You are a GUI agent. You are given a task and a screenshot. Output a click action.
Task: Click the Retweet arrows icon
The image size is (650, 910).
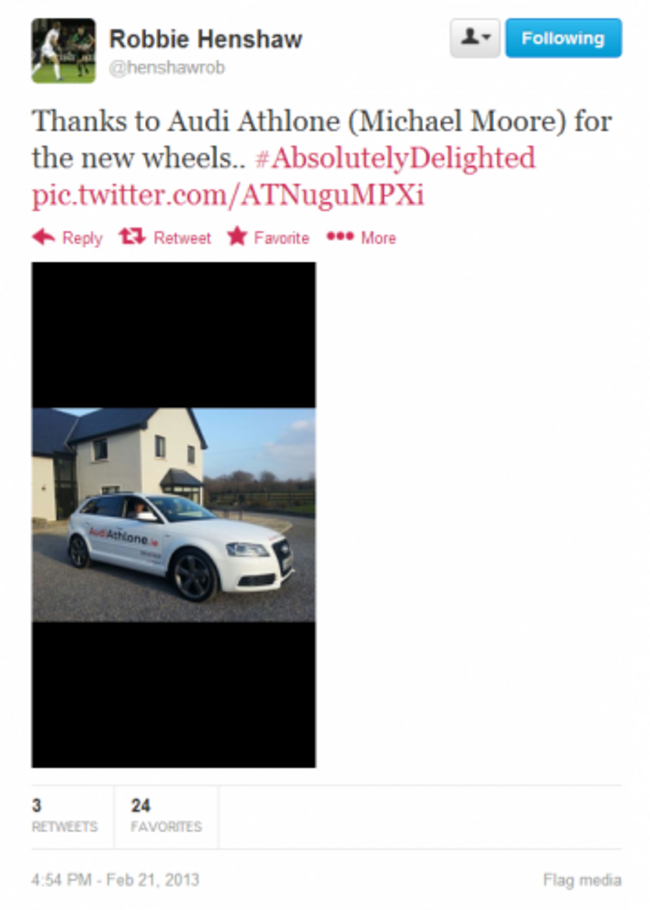(x=132, y=236)
